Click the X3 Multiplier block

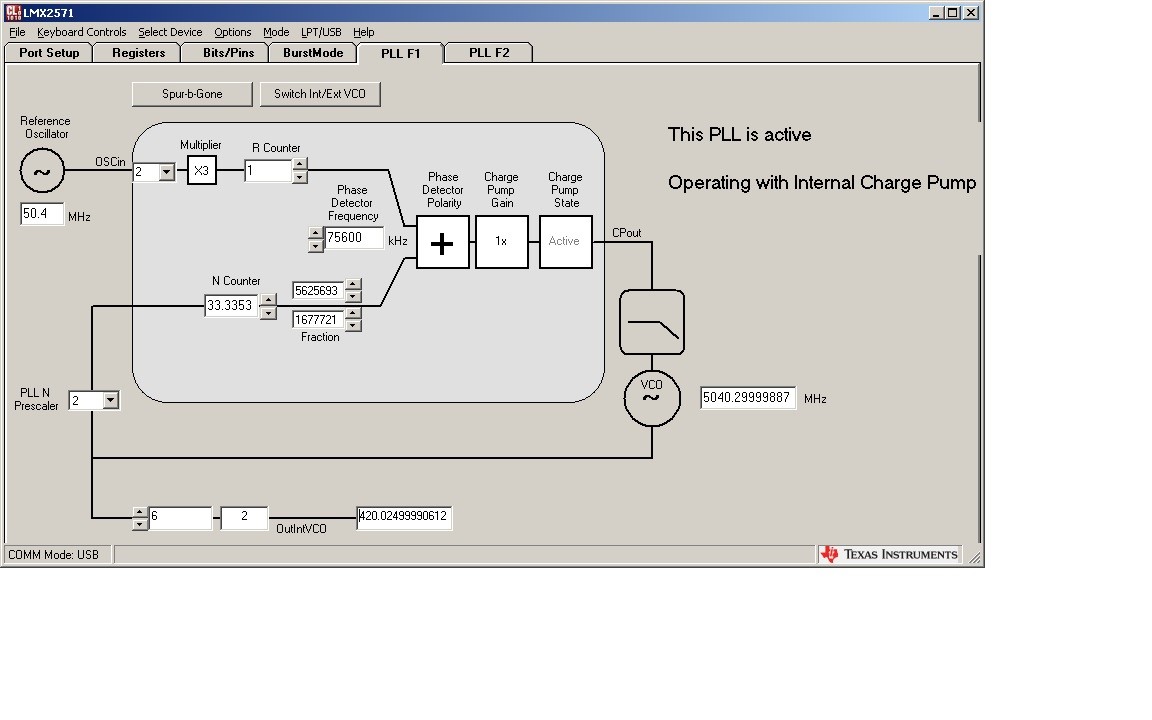tap(201, 170)
